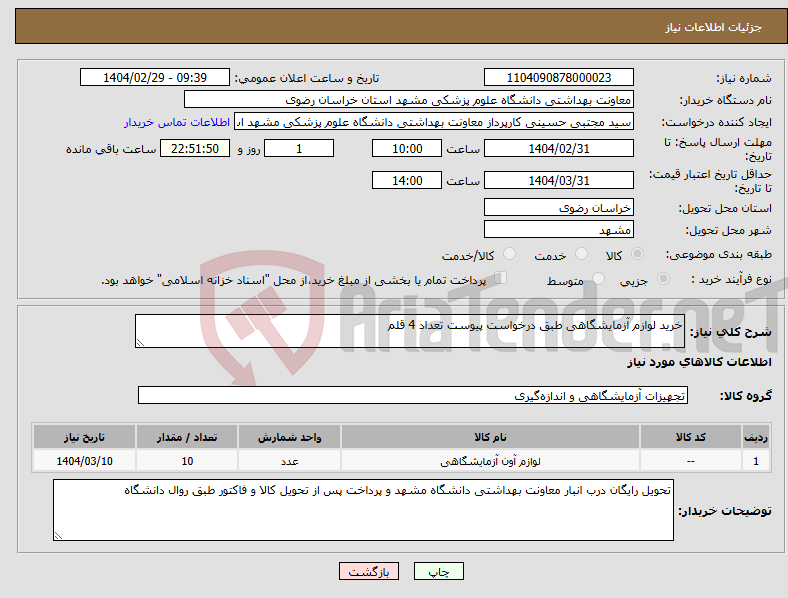Click the quantity cell 10
The width and height of the screenshot is (788, 598).
pos(187,461)
